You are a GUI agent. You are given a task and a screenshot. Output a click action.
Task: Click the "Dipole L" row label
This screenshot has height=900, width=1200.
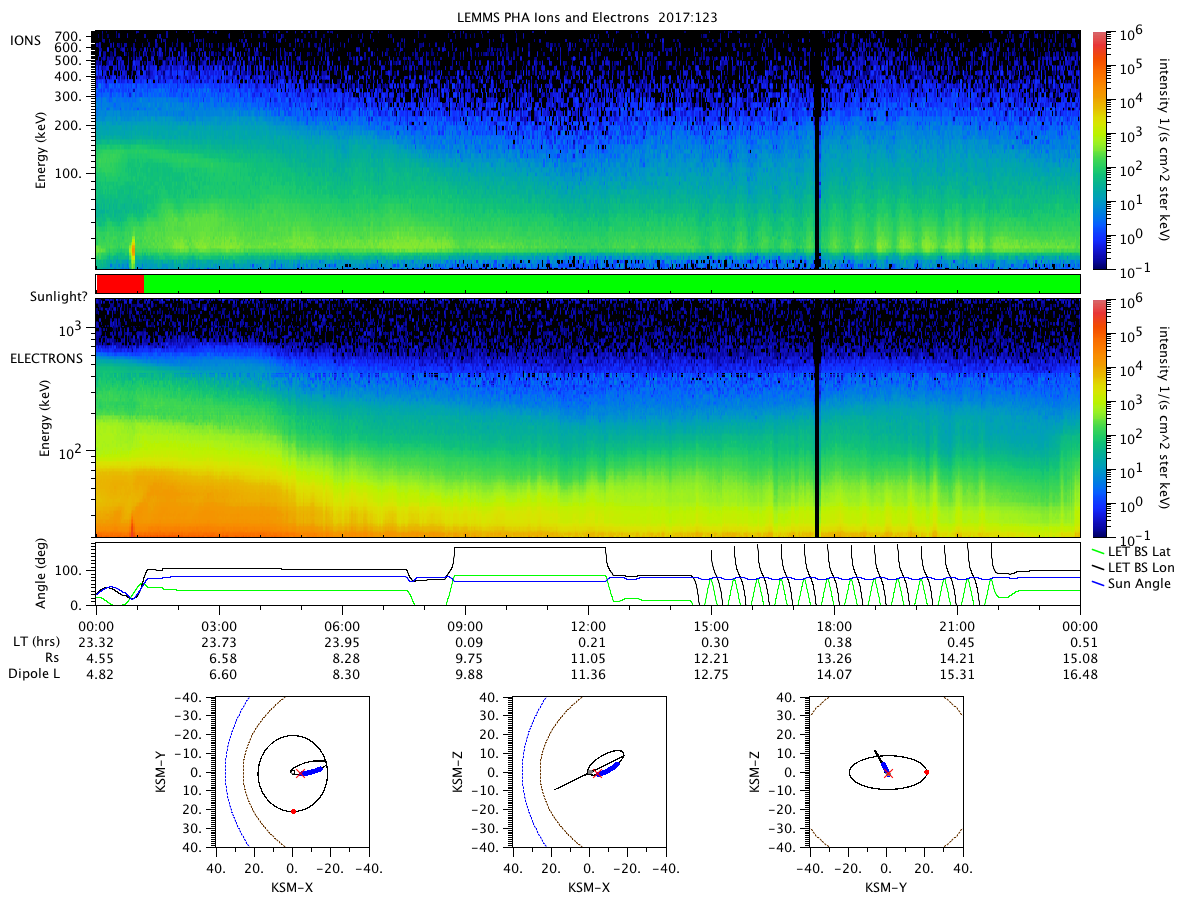pos(33,674)
